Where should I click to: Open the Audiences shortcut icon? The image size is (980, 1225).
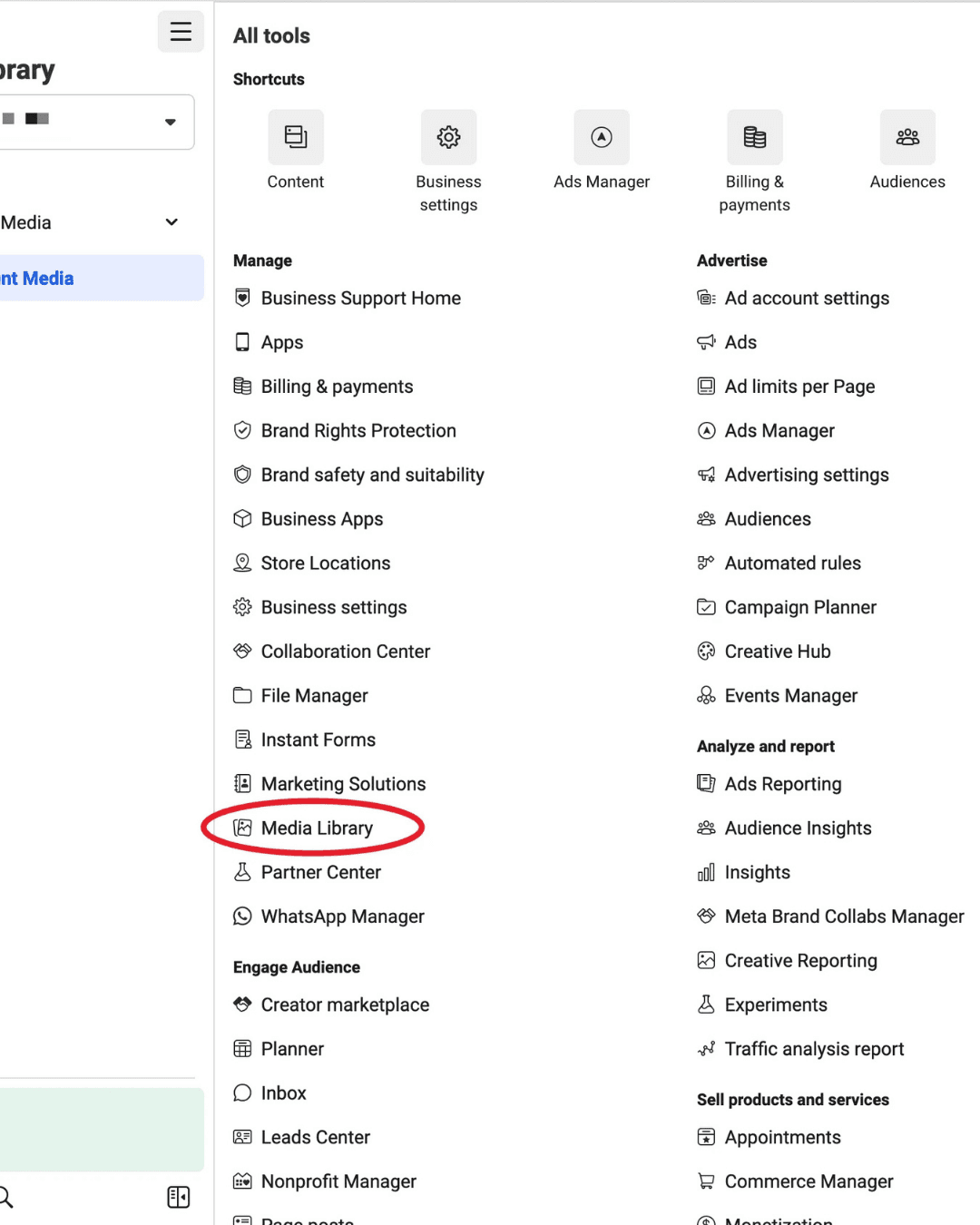pos(907,137)
